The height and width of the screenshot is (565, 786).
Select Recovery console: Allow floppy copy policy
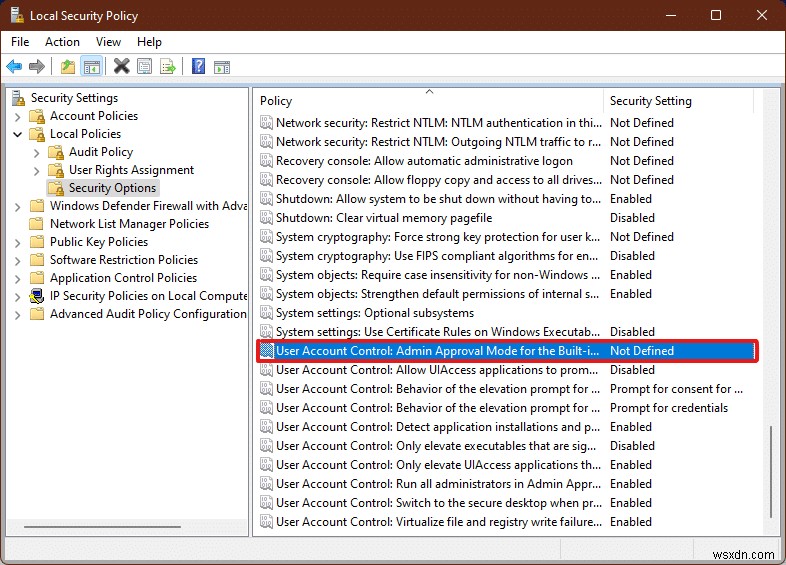pyautogui.click(x=507, y=180)
